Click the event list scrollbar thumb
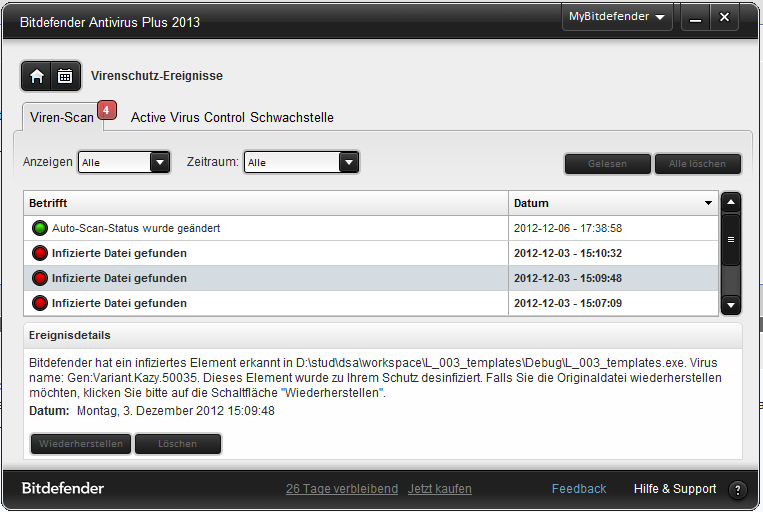This screenshot has width=763, height=512. pyautogui.click(x=731, y=239)
